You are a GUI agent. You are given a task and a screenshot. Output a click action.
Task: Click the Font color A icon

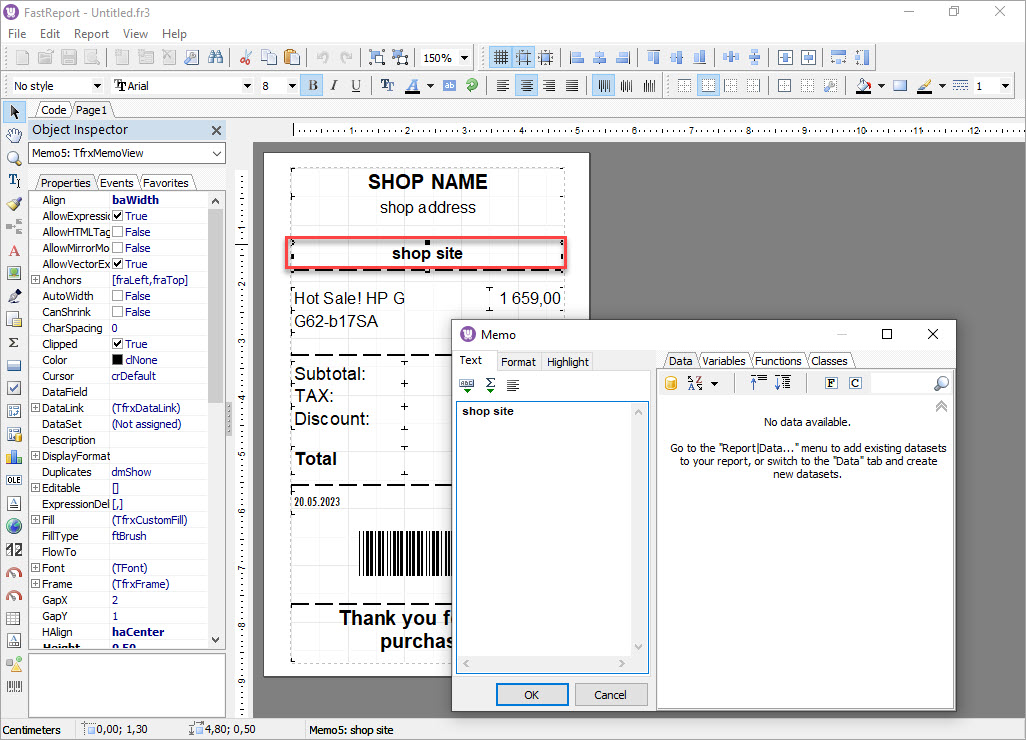(412, 86)
